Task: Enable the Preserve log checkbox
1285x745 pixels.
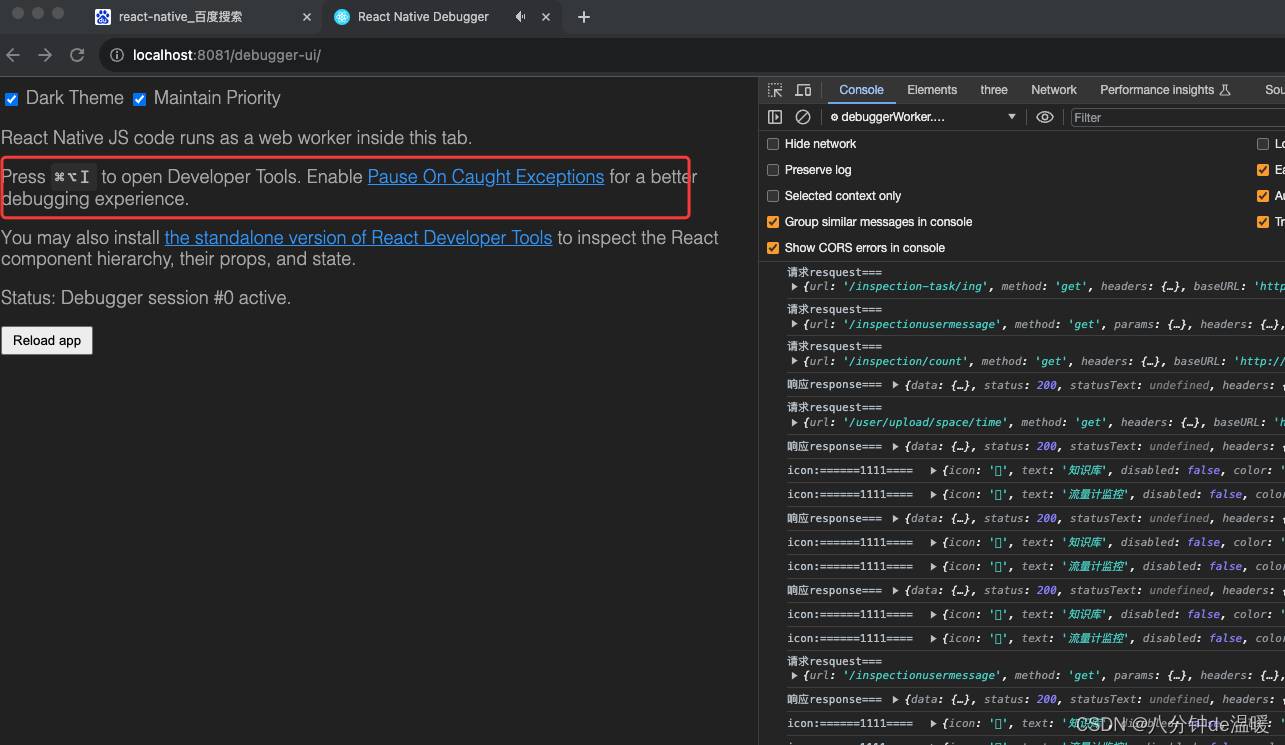Action: click(x=773, y=170)
